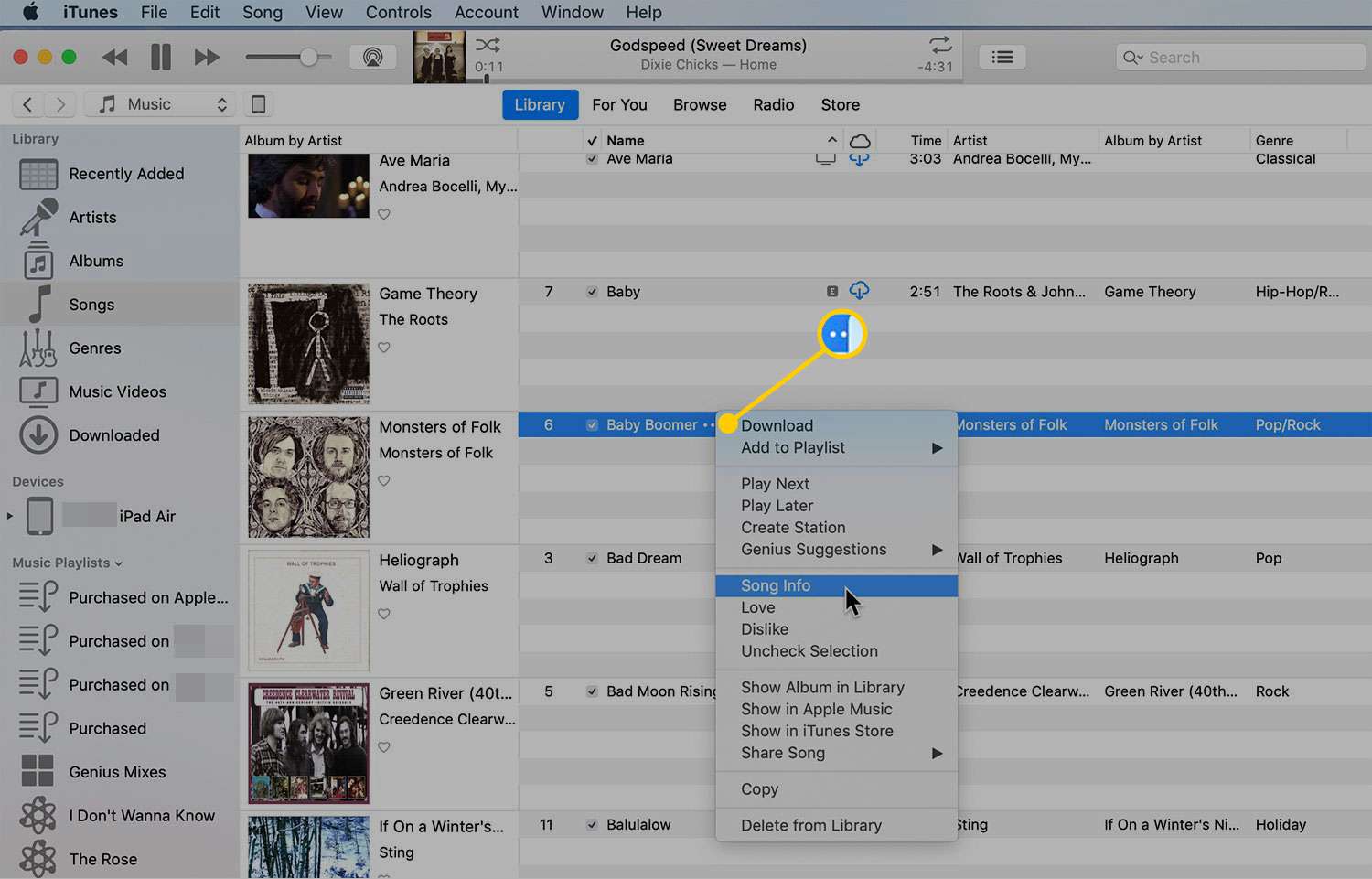Select Recently Added in the sidebar

[119, 174]
